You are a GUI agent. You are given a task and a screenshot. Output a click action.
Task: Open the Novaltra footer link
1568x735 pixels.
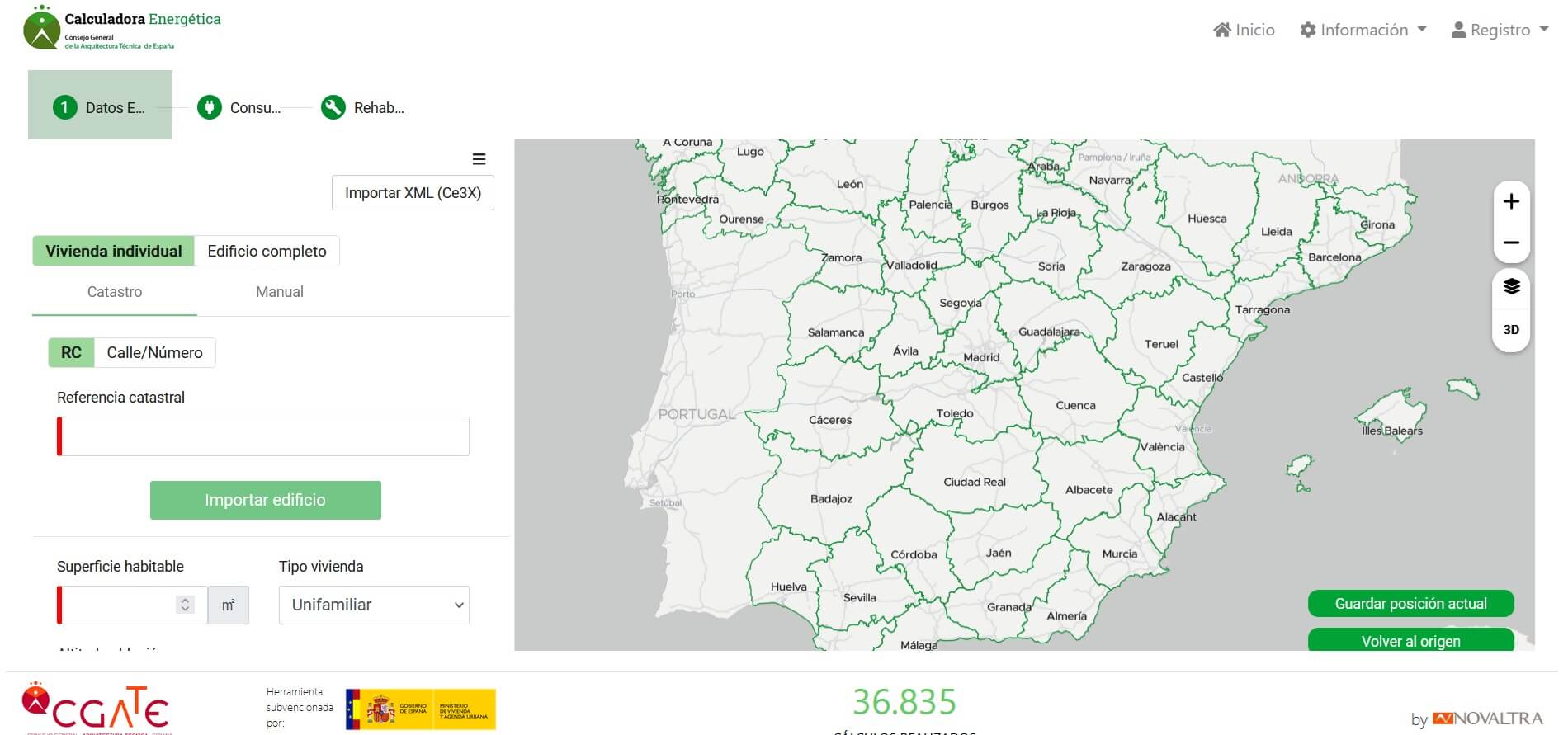point(1487,719)
